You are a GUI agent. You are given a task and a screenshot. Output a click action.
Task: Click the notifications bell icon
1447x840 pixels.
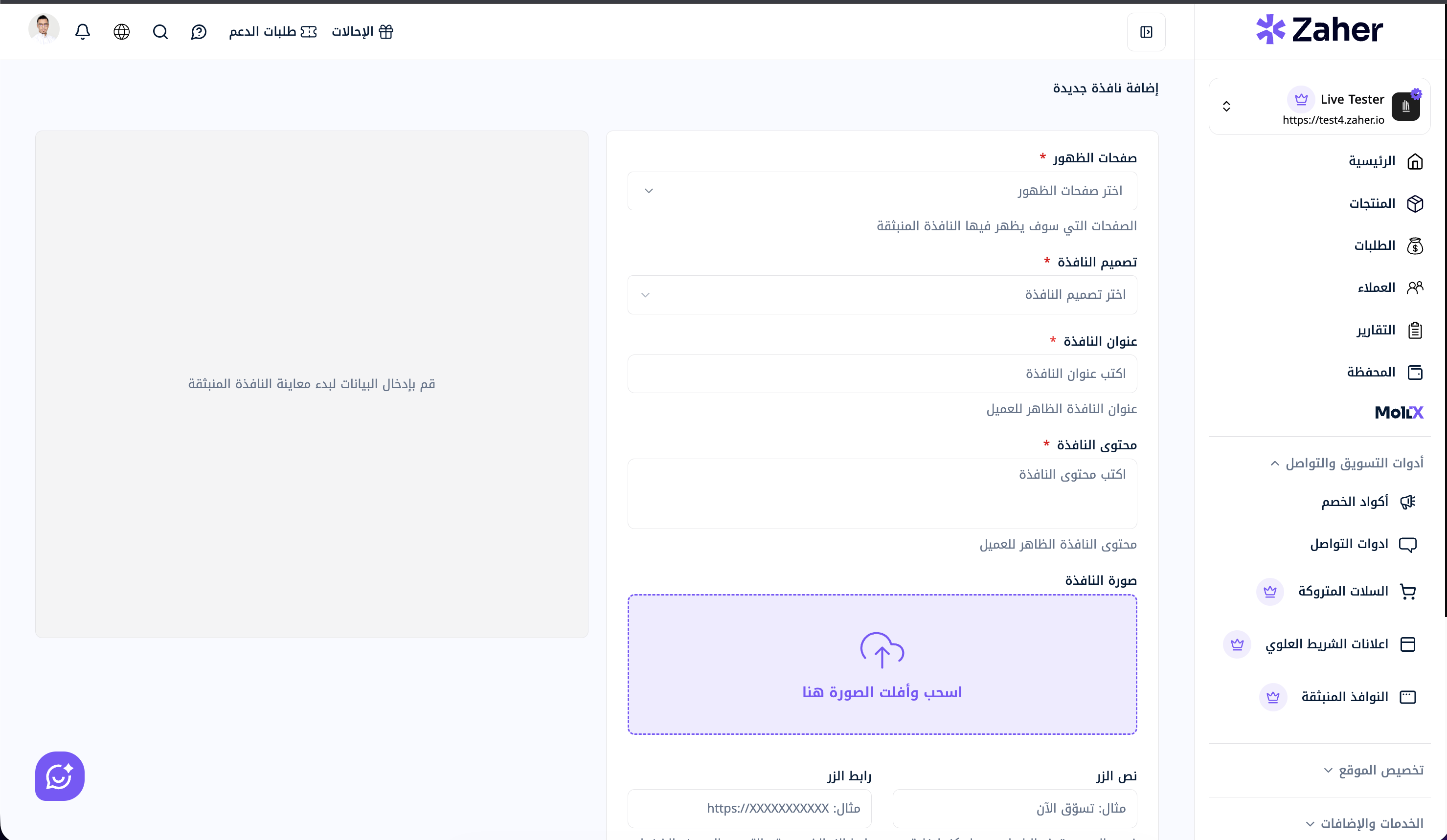(83, 32)
